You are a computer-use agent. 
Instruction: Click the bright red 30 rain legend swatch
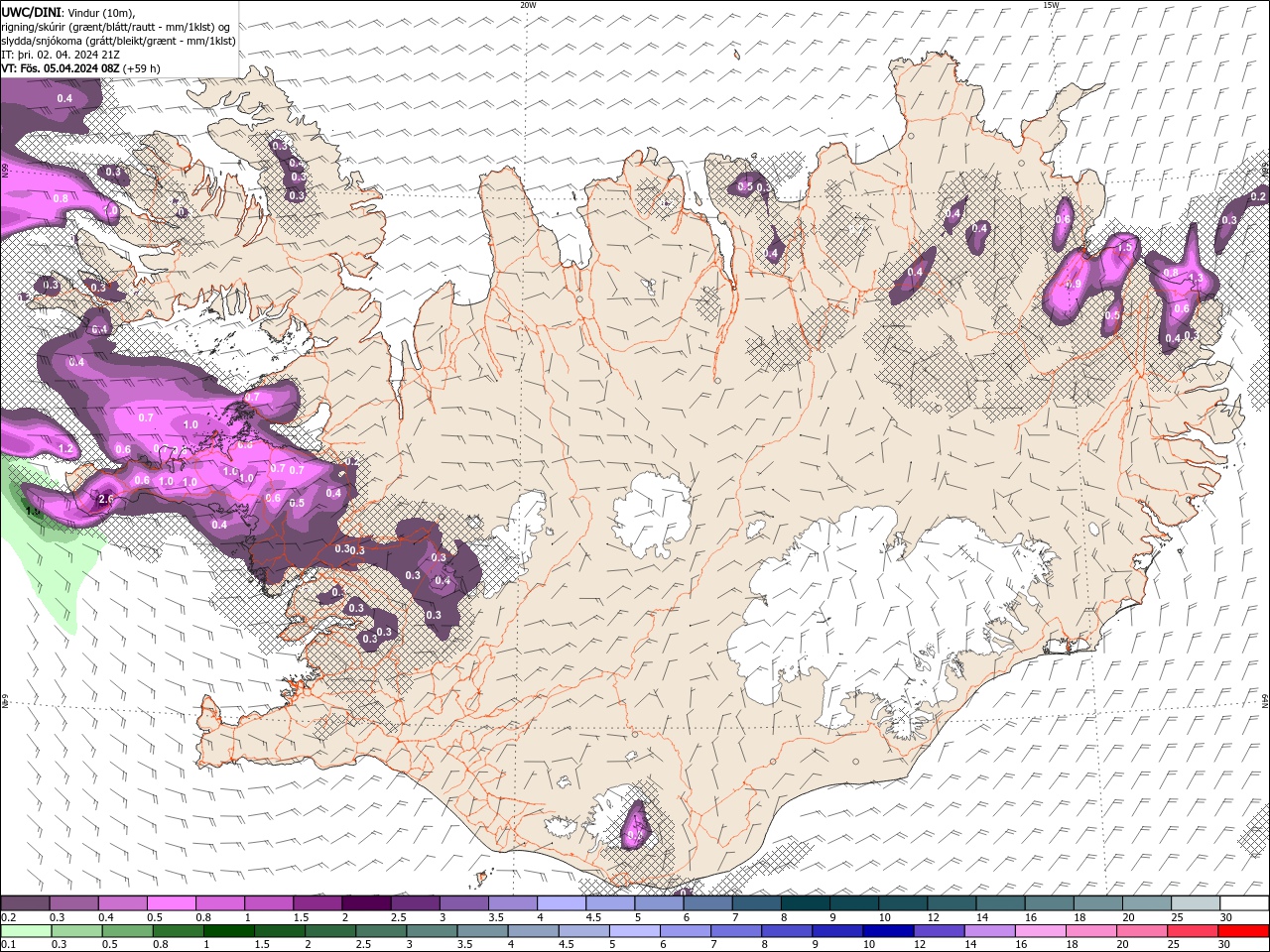pyautogui.click(x=1243, y=931)
